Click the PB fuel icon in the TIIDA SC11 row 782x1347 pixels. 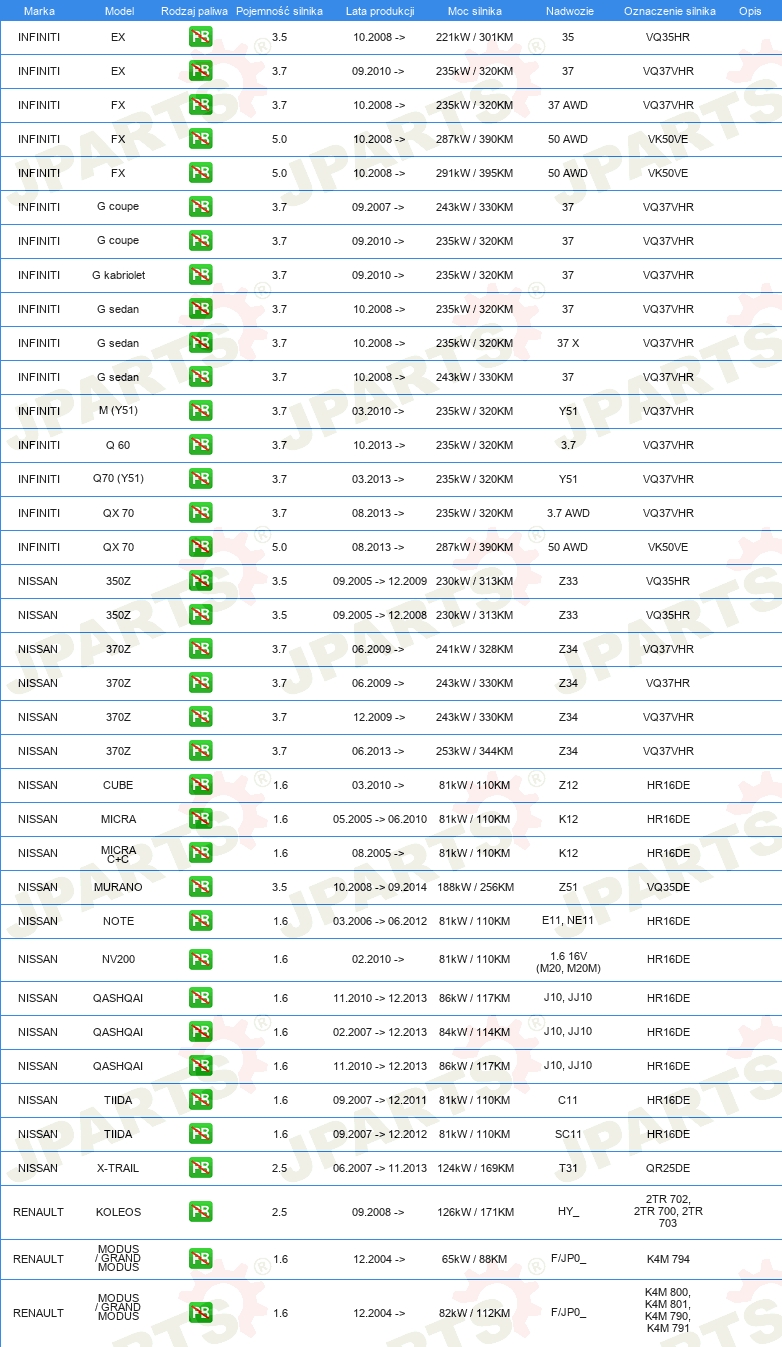[x=200, y=1134]
